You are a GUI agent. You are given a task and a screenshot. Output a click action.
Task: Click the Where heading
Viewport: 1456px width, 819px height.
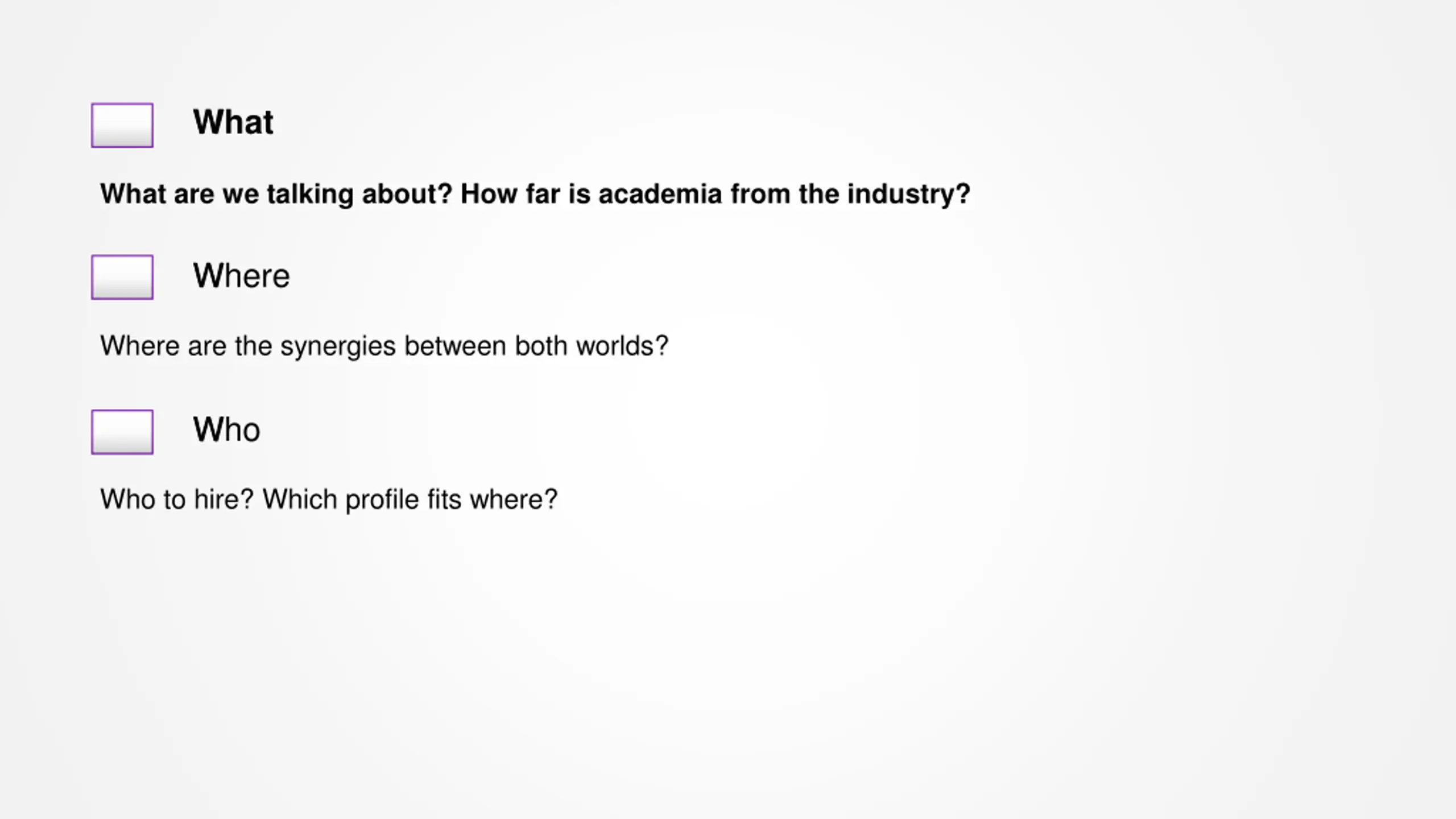point(241,275)
